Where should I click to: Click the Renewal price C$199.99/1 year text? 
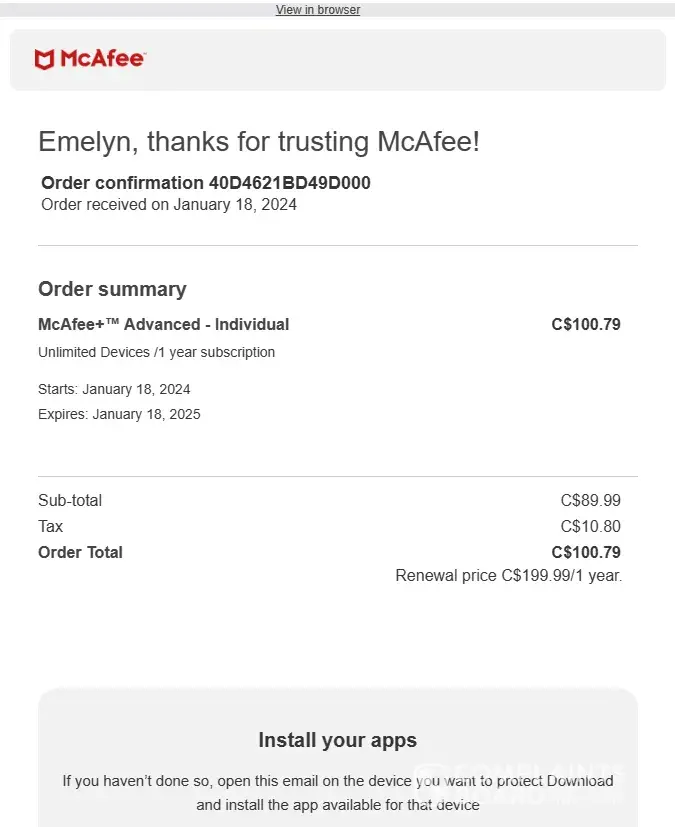point(508,576)
